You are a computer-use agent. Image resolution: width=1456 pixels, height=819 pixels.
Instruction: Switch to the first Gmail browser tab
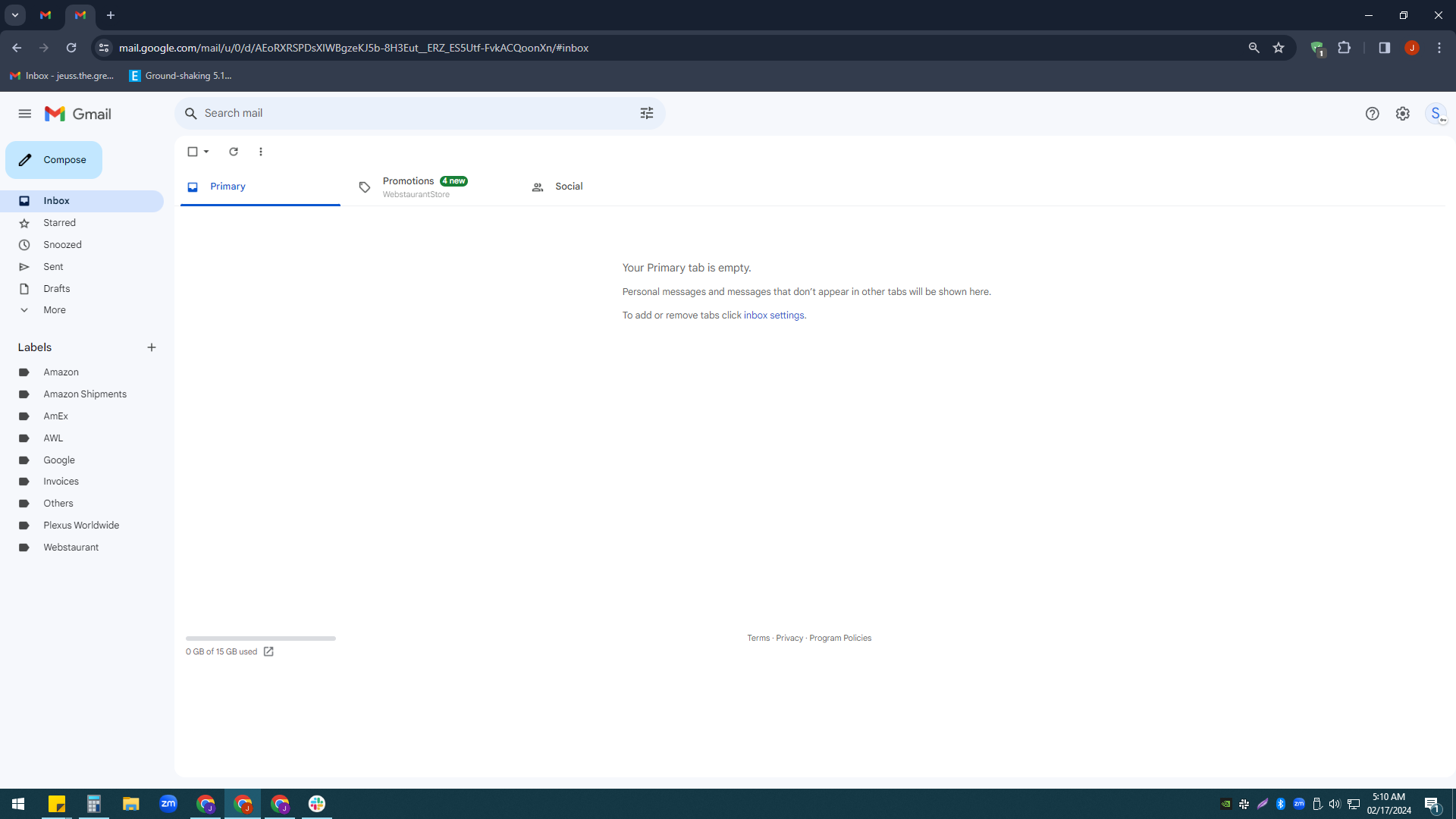(45, 15)
